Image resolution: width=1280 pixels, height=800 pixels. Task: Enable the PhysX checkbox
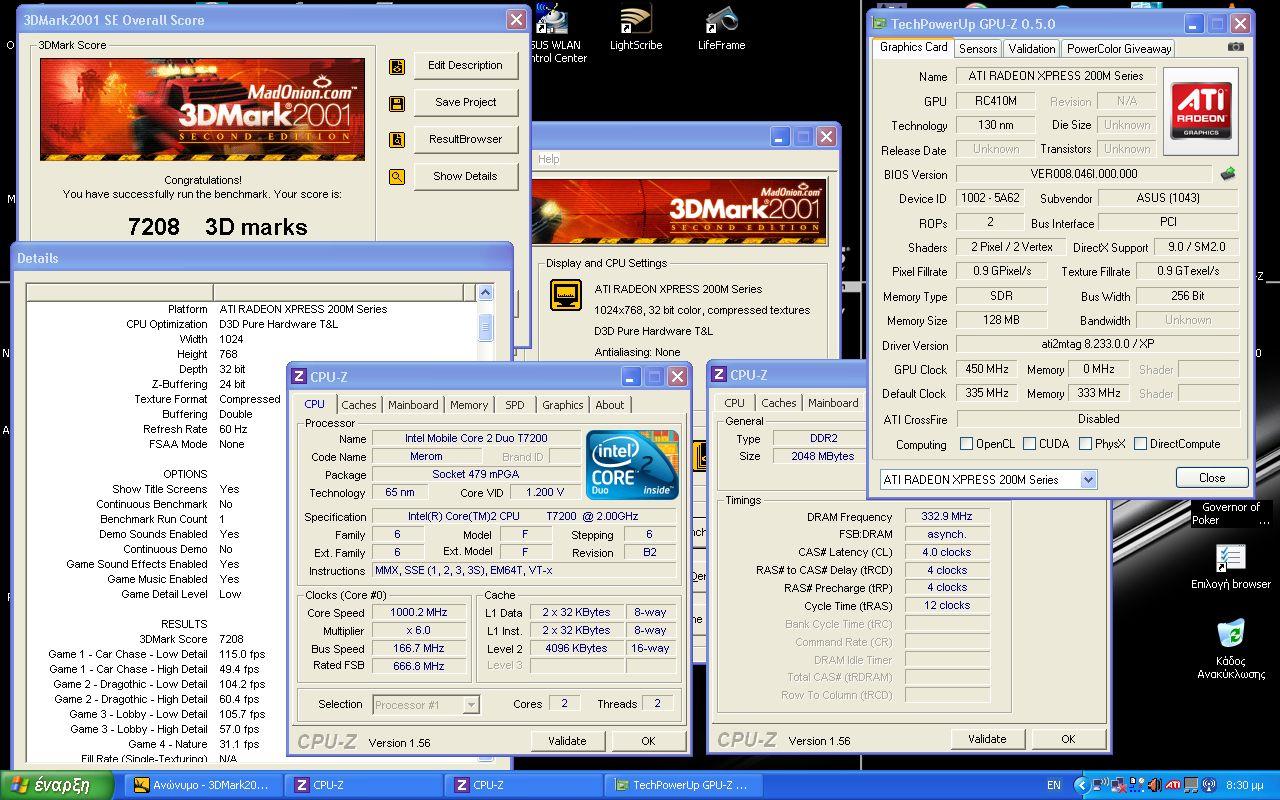[1085, 444]
